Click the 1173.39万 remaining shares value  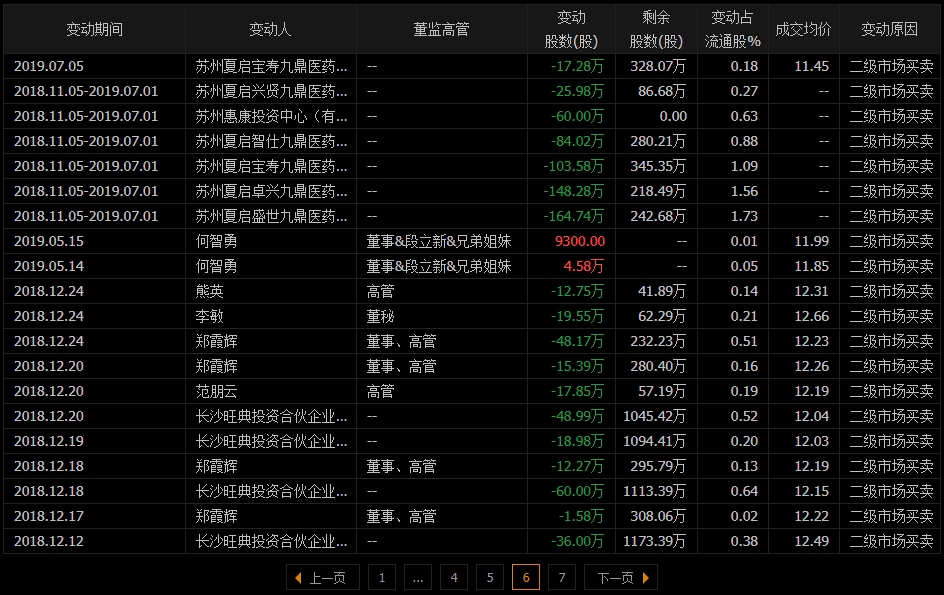coord(654,541)
